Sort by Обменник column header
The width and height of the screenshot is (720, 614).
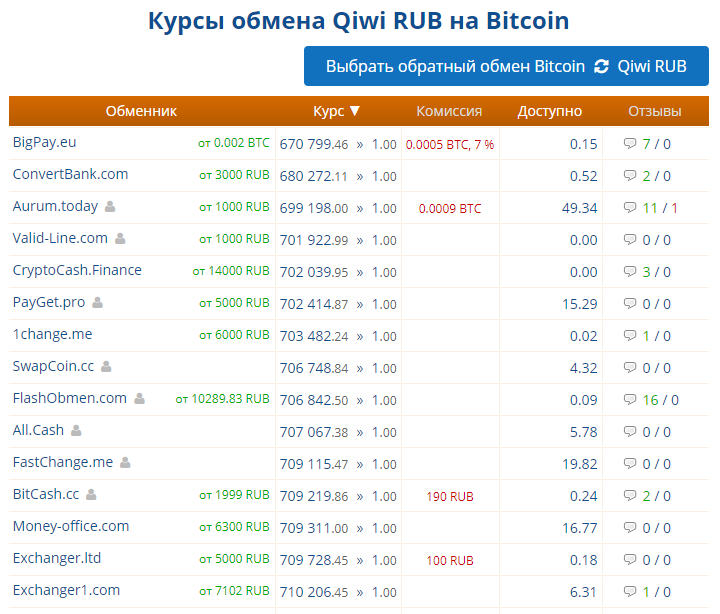[x=141, y=111]
